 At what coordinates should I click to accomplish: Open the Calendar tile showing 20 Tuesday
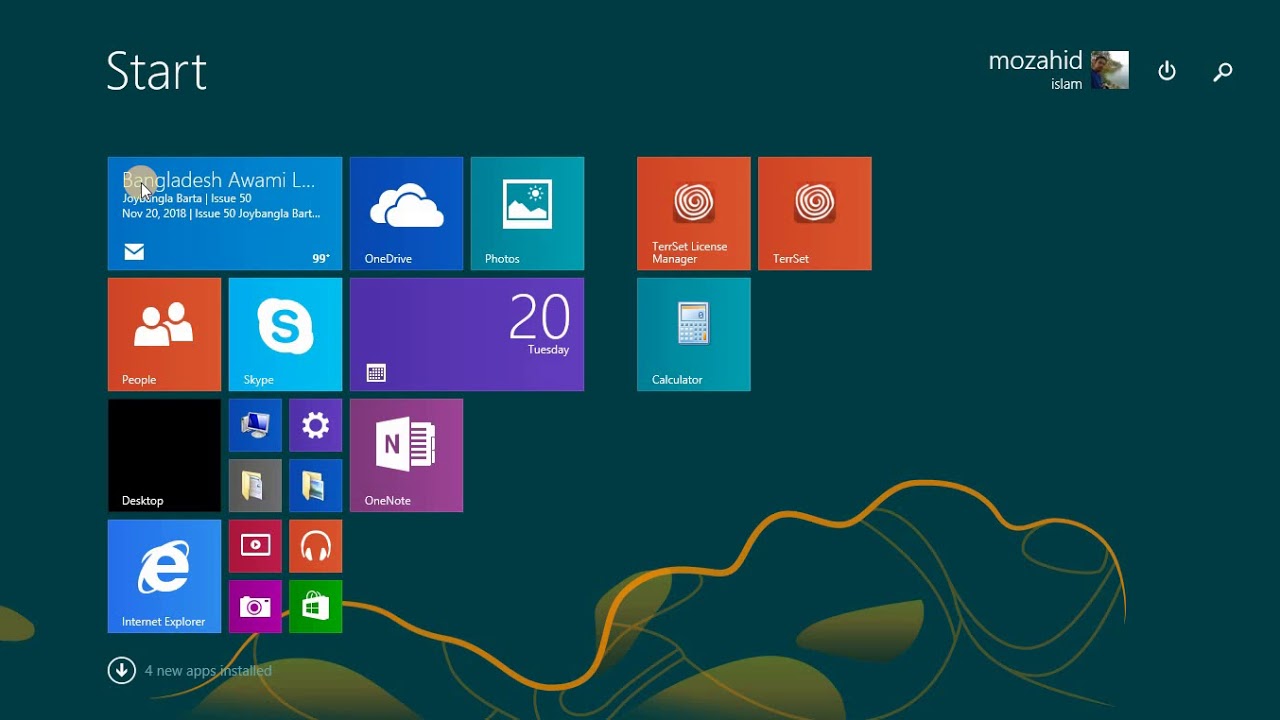pyautogui.click(x=467, y=334)
